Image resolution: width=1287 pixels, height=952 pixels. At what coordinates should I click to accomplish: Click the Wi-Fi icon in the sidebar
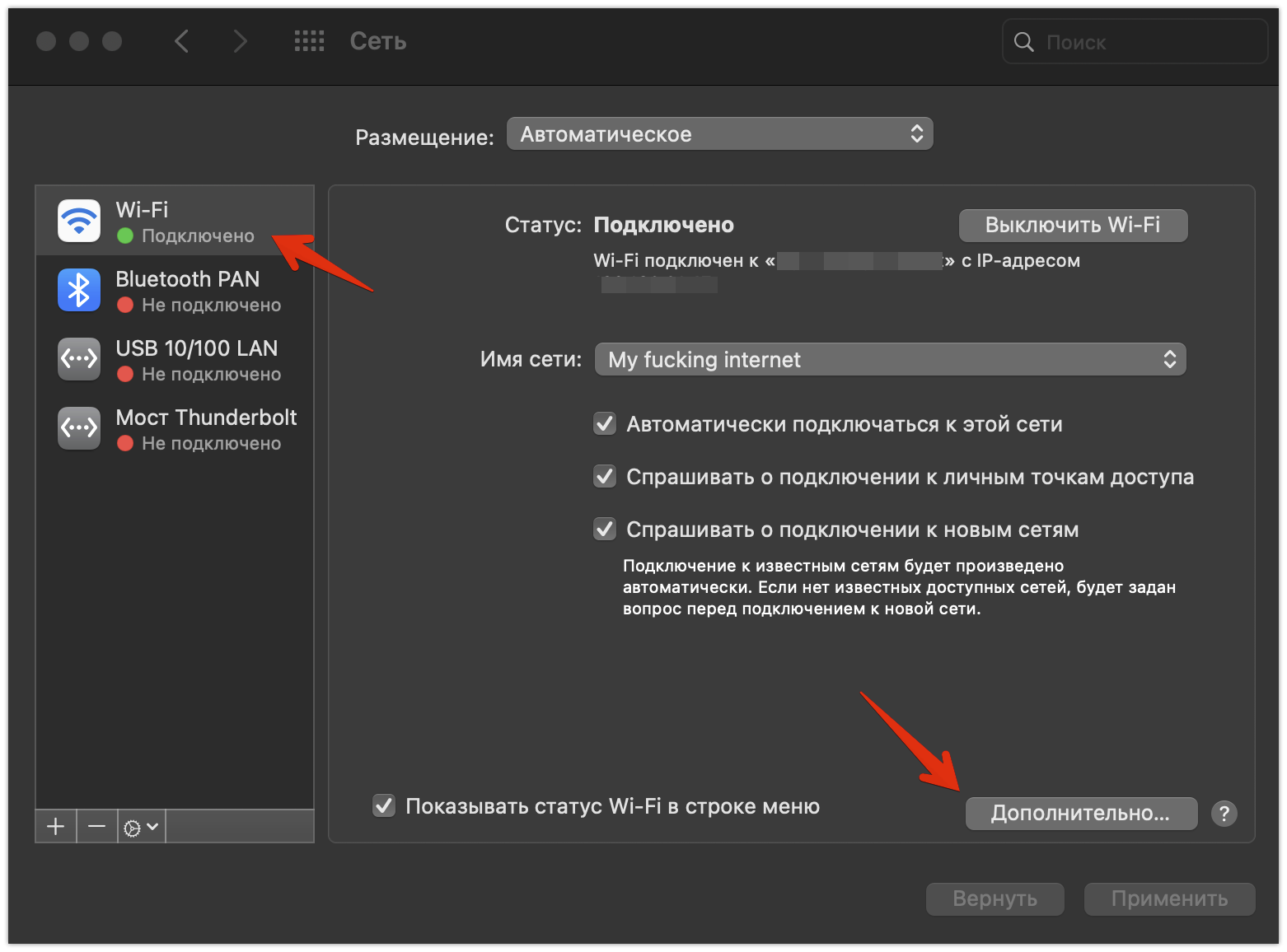click(79, 221)
